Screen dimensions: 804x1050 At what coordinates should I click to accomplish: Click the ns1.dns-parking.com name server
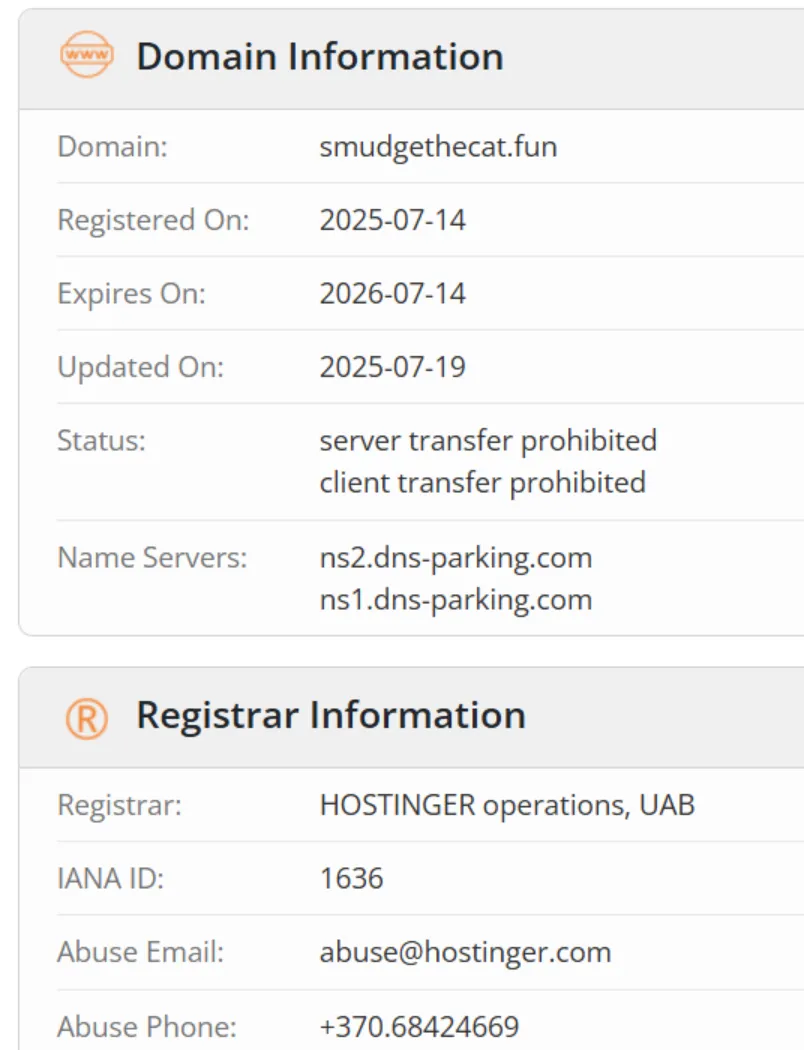[456, 600]
